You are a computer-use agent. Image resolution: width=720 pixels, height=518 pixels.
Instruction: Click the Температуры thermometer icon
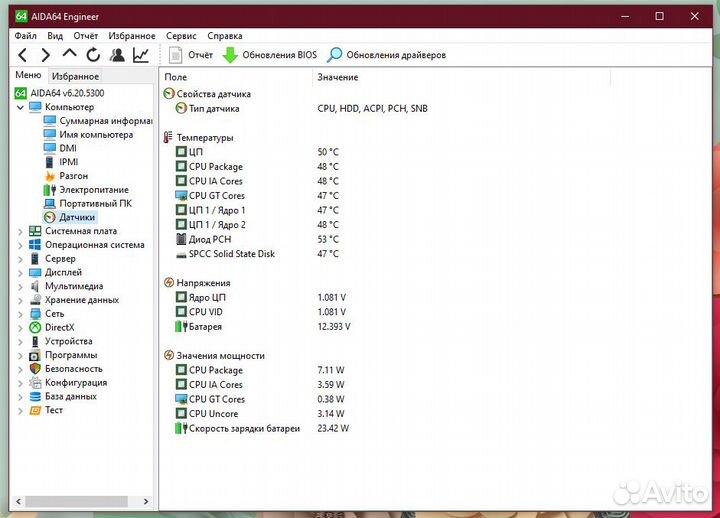pyautogui.click(x=169, y=137)
